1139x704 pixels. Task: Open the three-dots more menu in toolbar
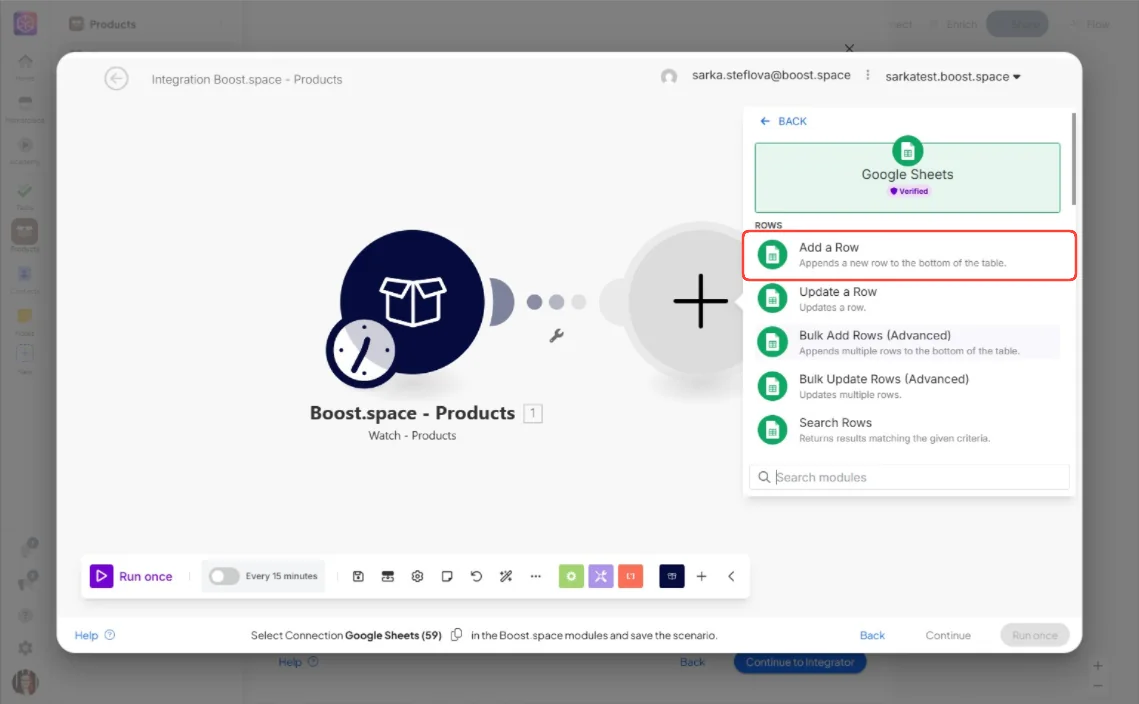click(x=535, y=576)
